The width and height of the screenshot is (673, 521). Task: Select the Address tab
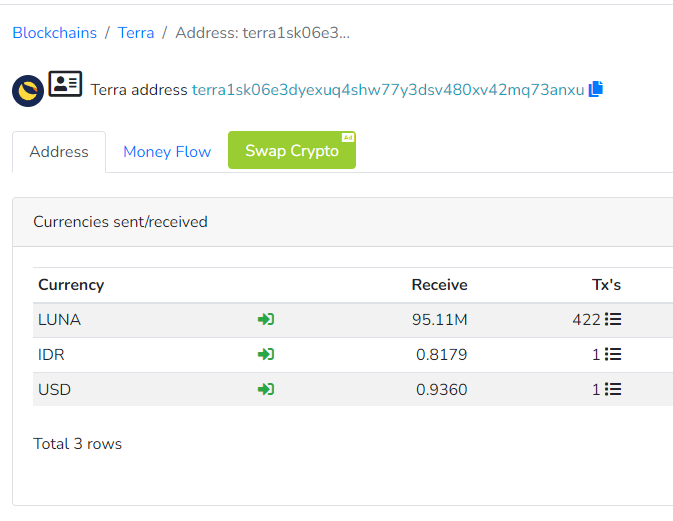[x=59, y=152]
